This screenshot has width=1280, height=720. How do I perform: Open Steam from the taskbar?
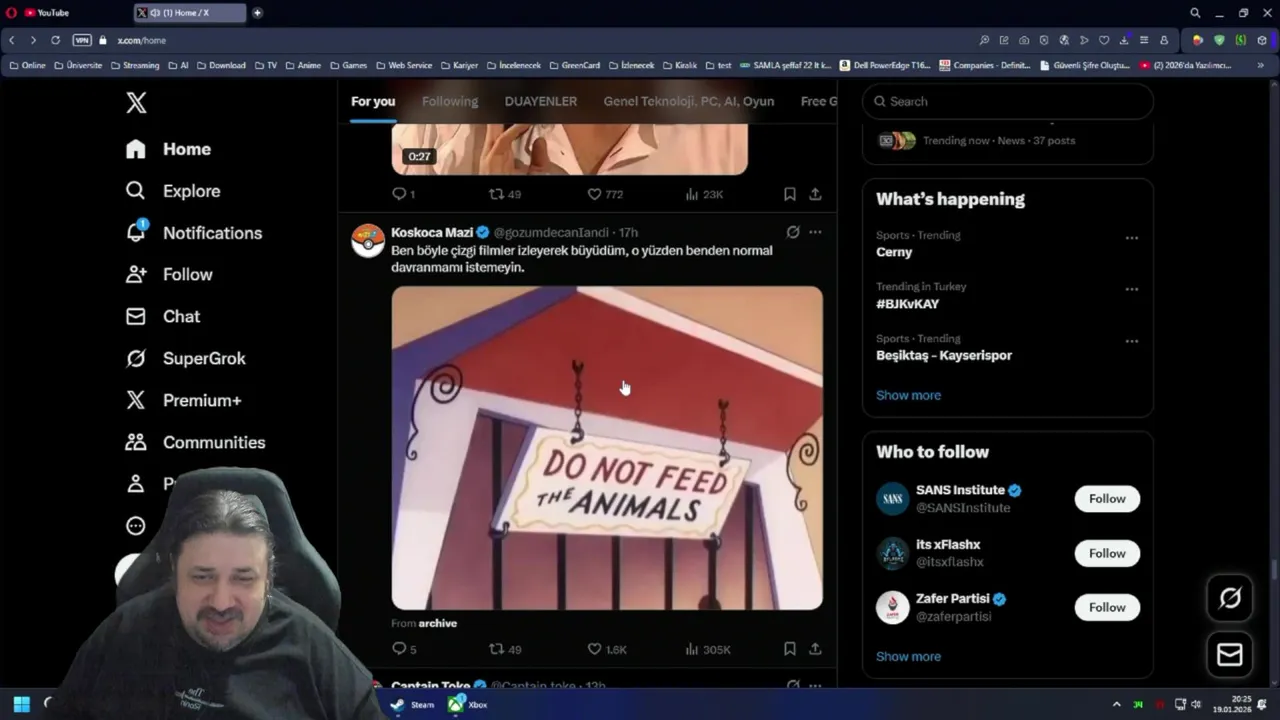412,704
